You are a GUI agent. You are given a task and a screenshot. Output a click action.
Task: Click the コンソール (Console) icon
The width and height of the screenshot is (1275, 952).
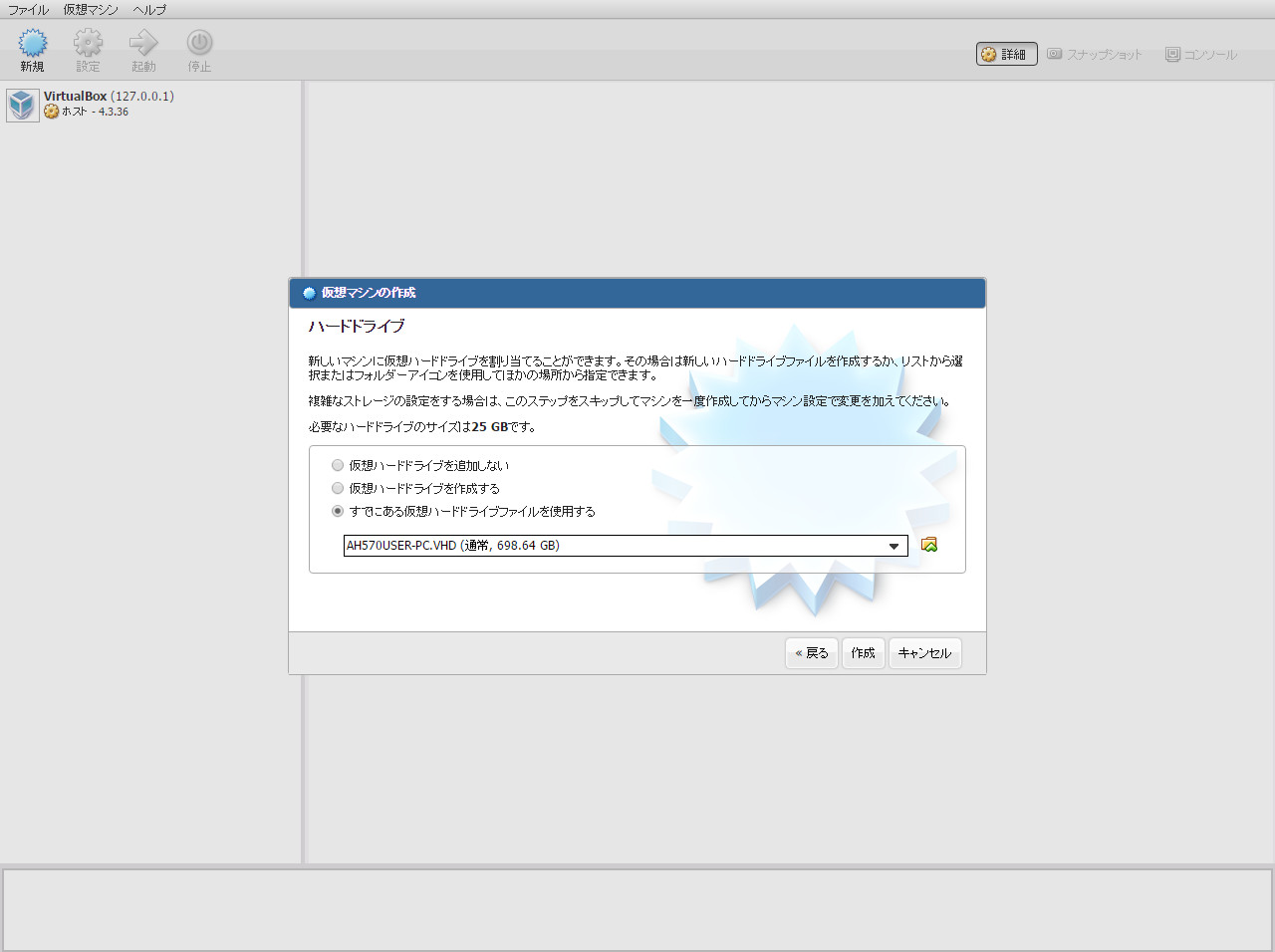(x=1200, y=54)
